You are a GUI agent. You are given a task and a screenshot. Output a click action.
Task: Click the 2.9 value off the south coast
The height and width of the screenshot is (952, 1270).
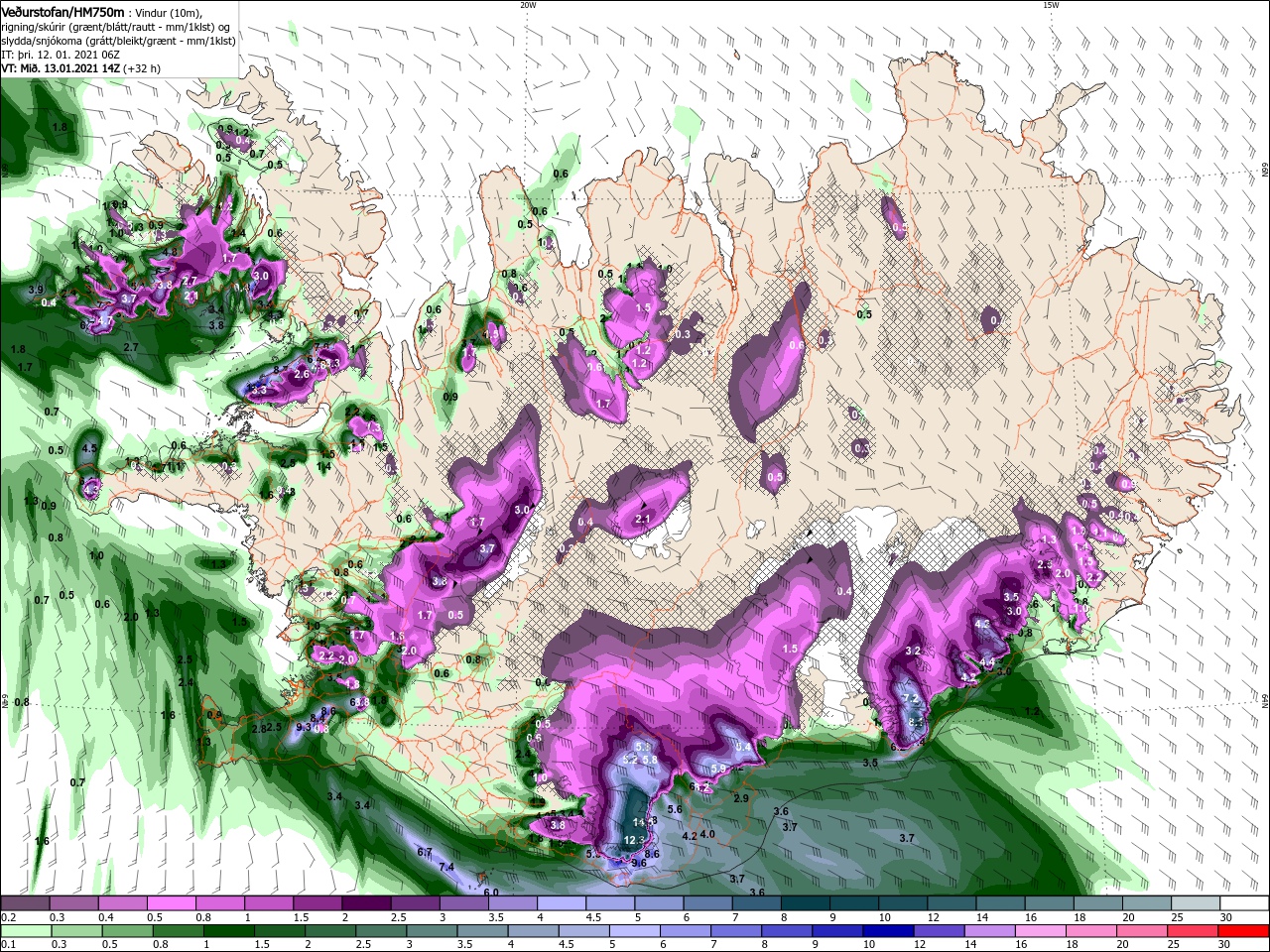(x=740, y=798)
